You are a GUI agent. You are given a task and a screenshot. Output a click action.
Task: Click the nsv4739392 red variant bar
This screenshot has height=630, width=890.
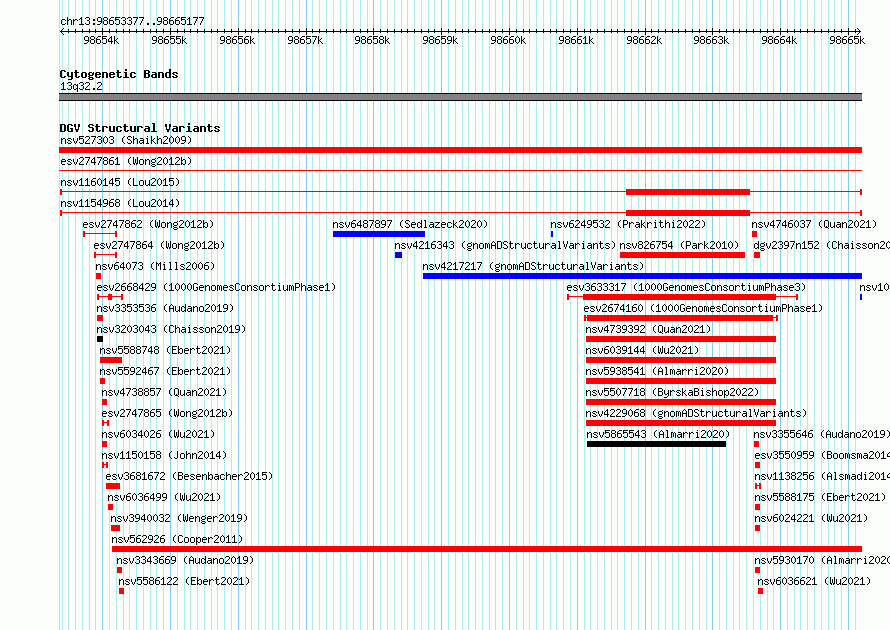click(681, 339)
